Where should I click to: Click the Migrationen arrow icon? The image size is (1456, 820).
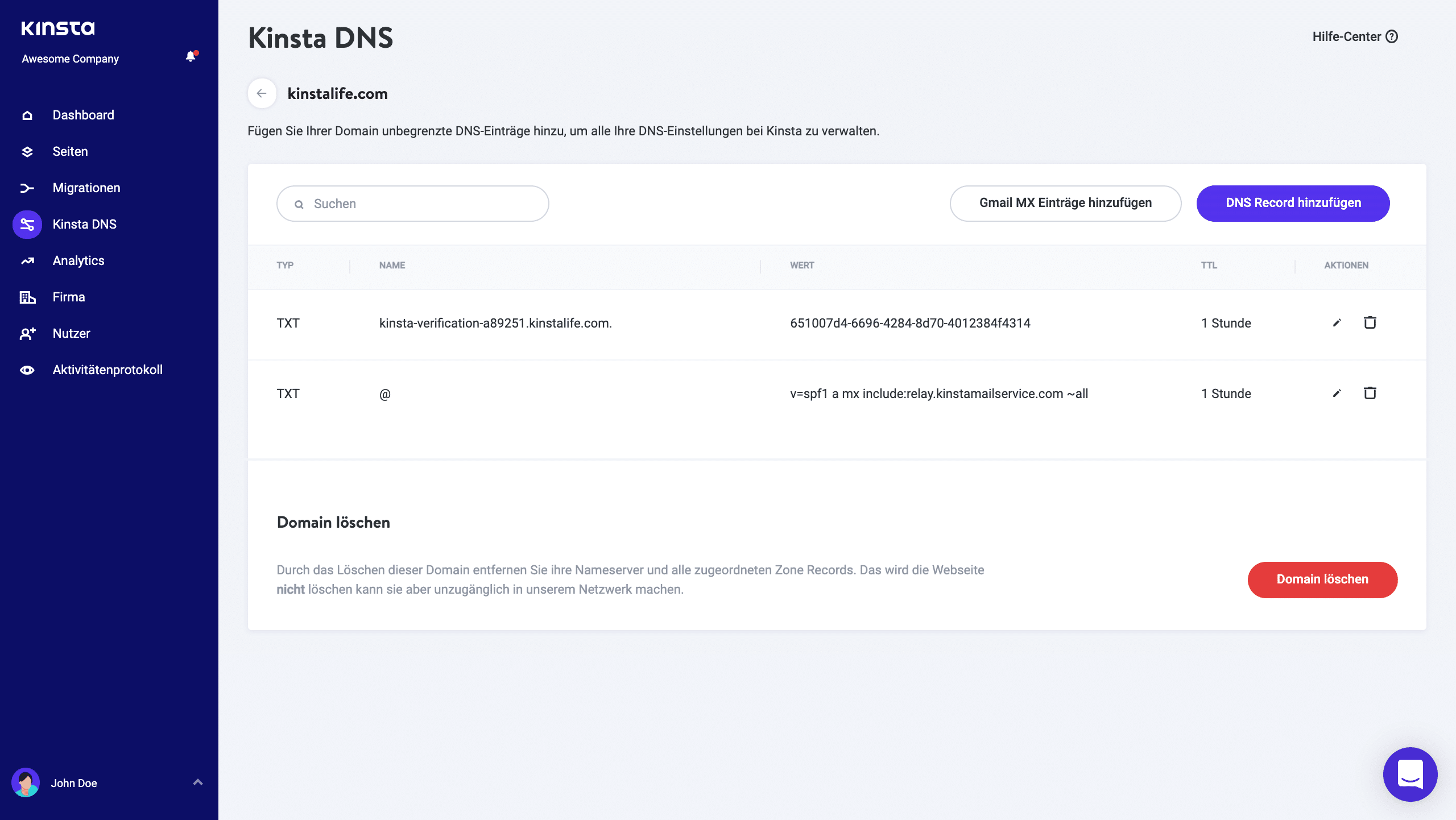tap(27, 188)
